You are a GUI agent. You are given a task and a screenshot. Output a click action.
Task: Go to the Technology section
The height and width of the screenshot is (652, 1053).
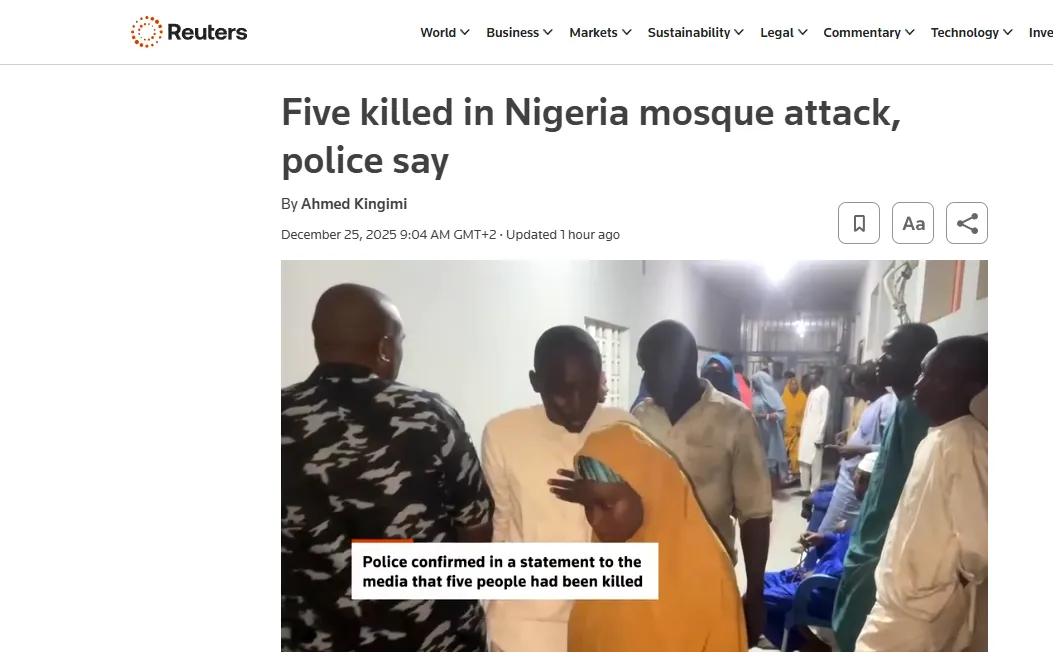tap(964, 32)
